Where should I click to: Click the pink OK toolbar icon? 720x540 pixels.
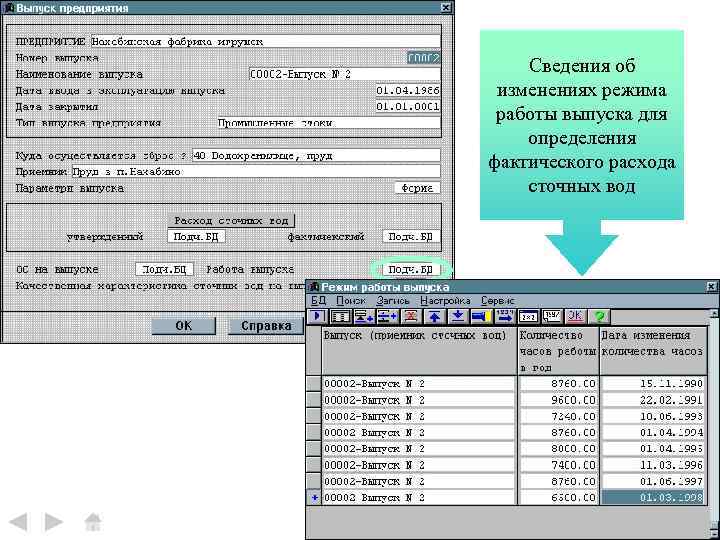tap(575, 316)
